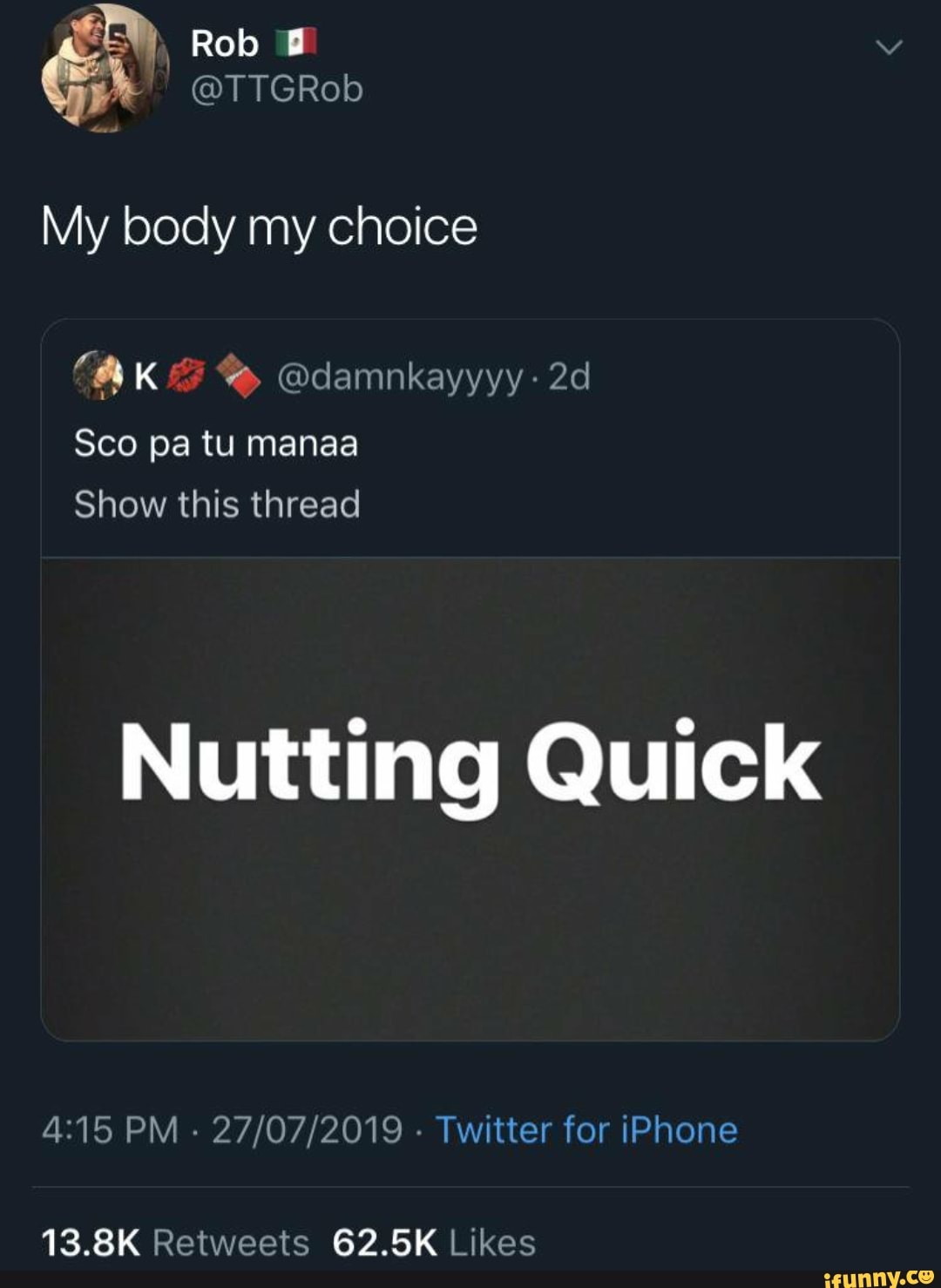Screen dimensions: 941x1288
Task: Open the @TTGRob handle
Action: pyautogui.click(x=277, y=89)
